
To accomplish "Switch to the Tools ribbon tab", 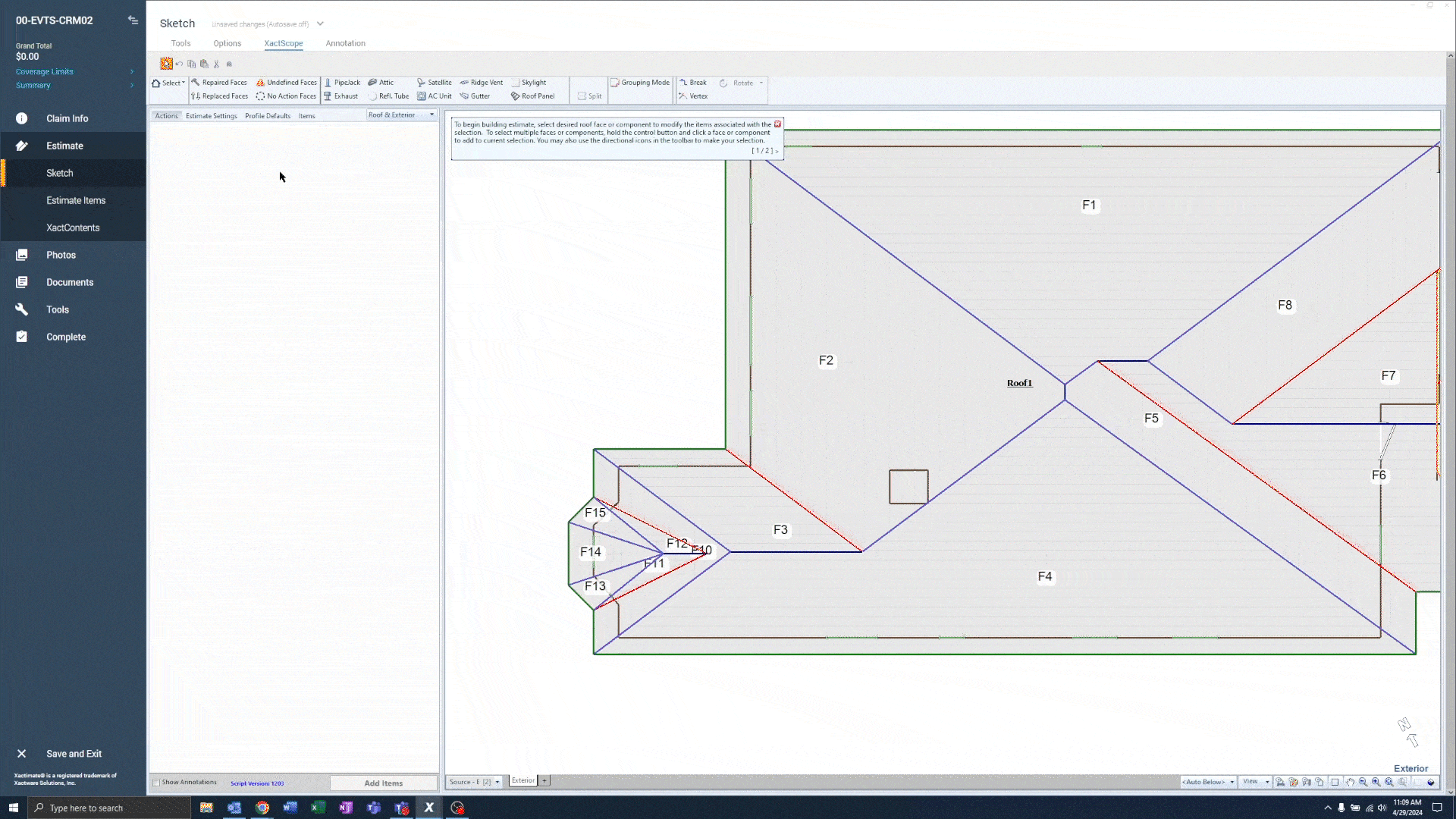I will click(x=180, y=43).
